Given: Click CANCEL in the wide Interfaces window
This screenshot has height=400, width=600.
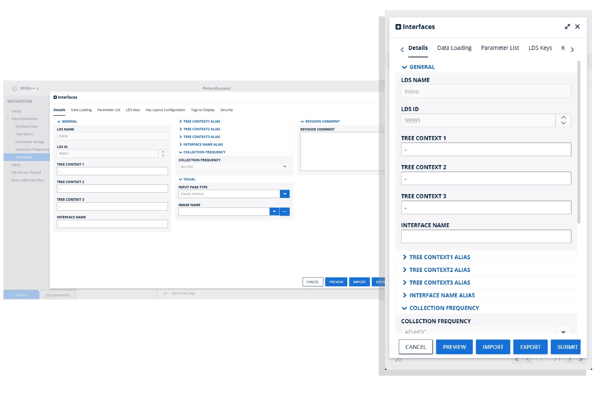Looking at the screenshot, I should point(313,282).
